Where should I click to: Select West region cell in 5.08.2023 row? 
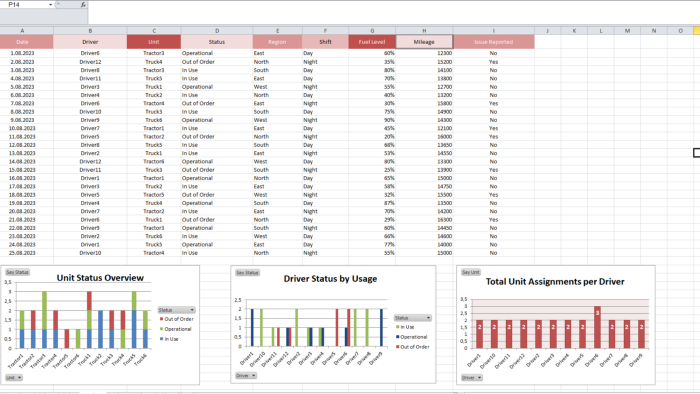277,87
